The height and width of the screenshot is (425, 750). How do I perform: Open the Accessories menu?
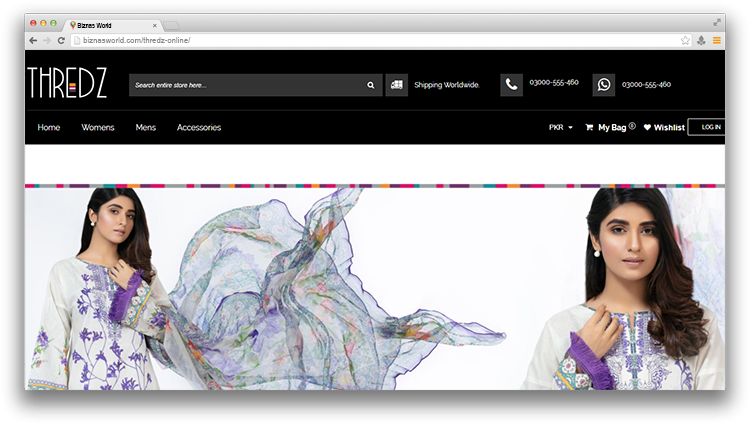(199, 127)
